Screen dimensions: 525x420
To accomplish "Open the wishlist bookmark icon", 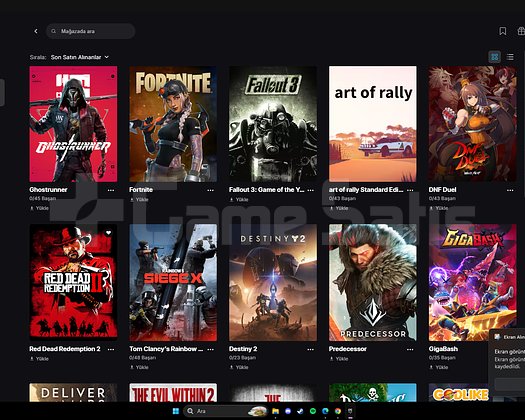I will 503,31.
